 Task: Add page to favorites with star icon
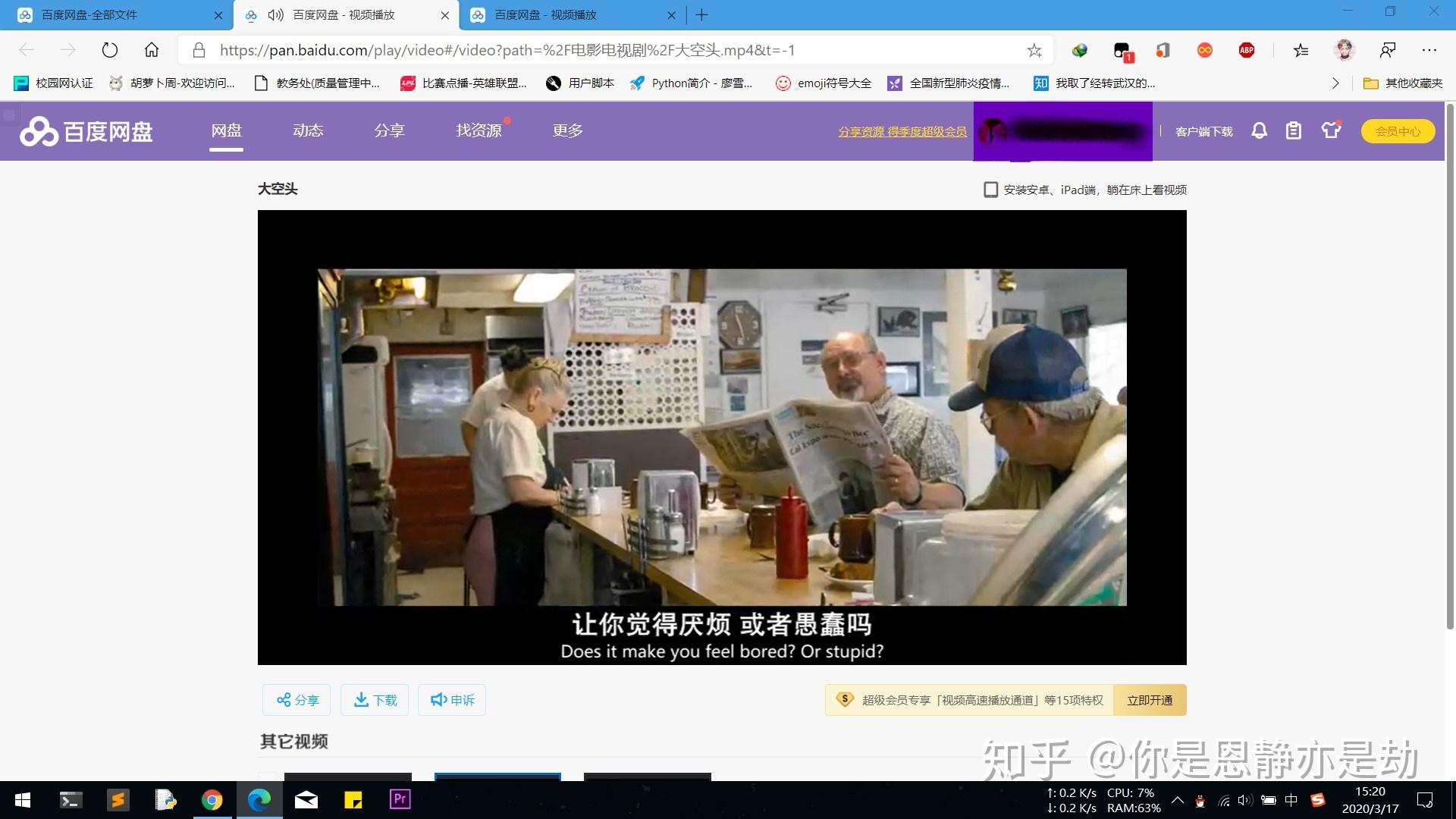(1034, 50)
